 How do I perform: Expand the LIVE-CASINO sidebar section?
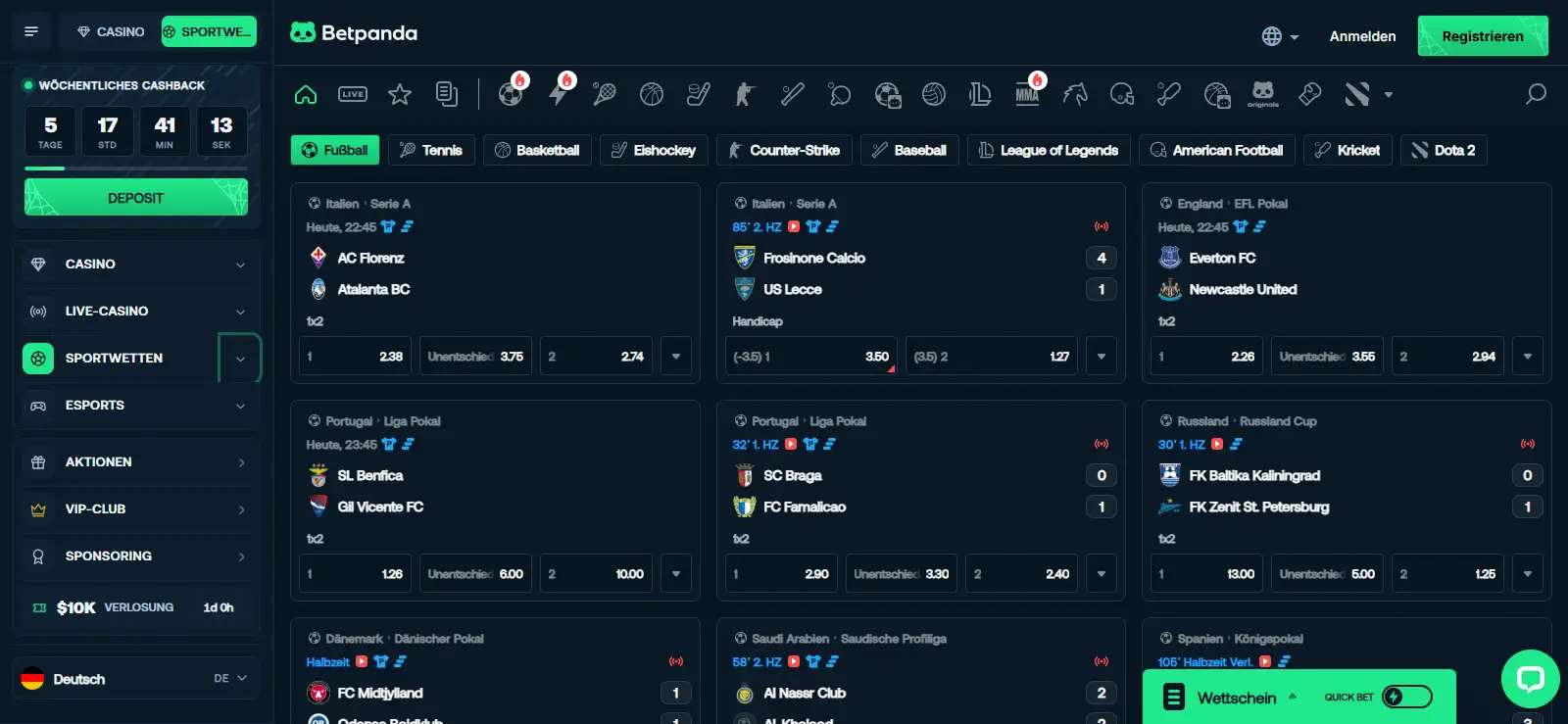[136, 312]
